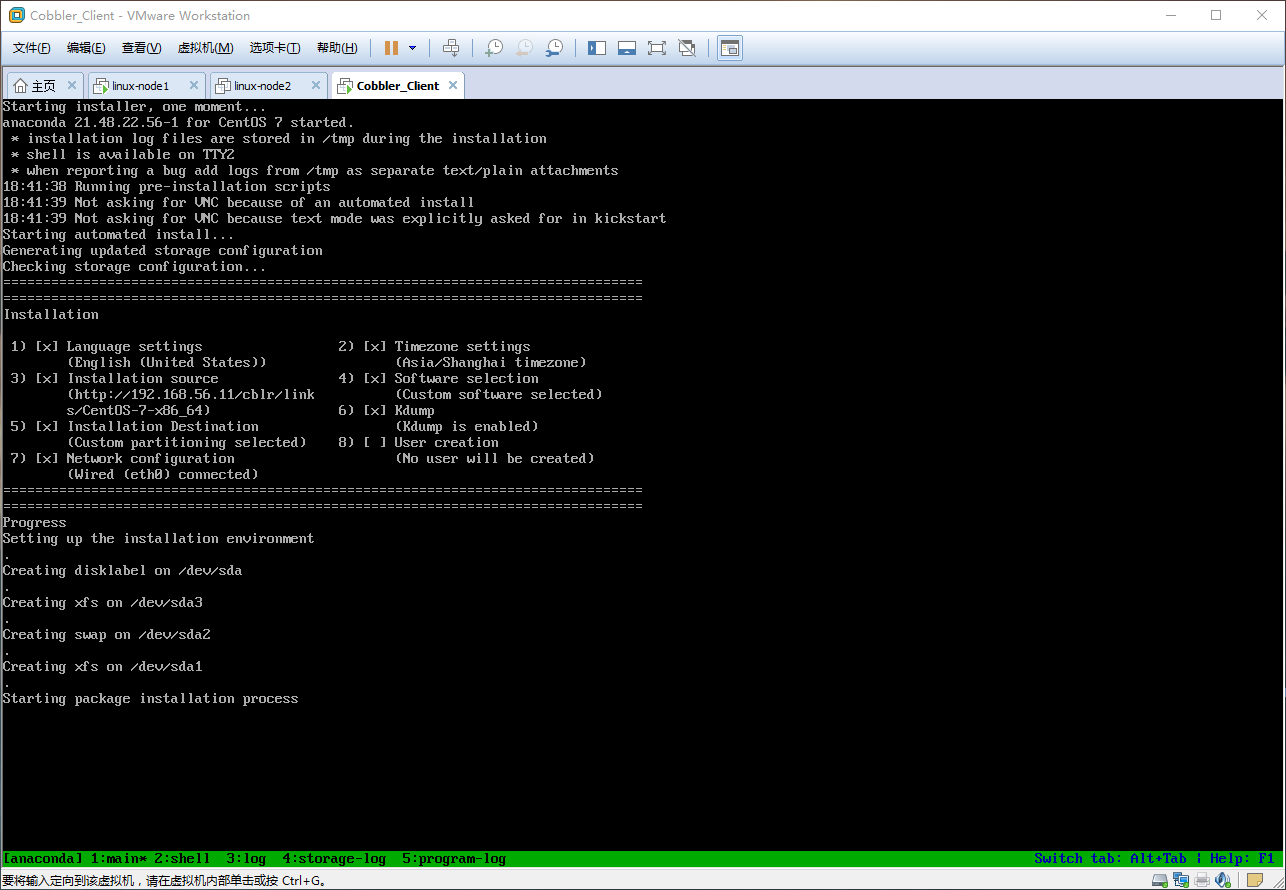Open the 选项卡(T) menu
Image resolution: width=1286 pixels, height=890 pixels.
pos(275,48)
